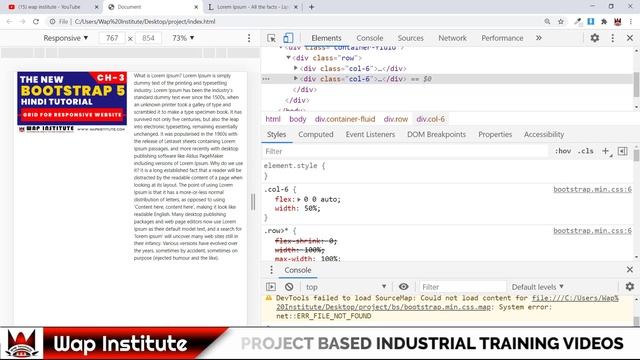This screenshot has height=360, width=640.
Task: Go back in browser history
Action: [x=9, y=21]
